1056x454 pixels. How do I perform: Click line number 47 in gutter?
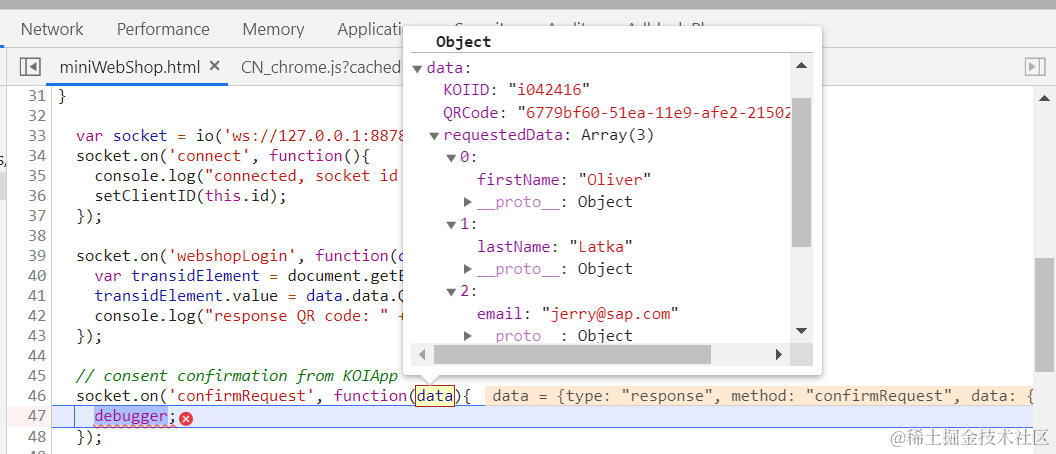(38, 416)
